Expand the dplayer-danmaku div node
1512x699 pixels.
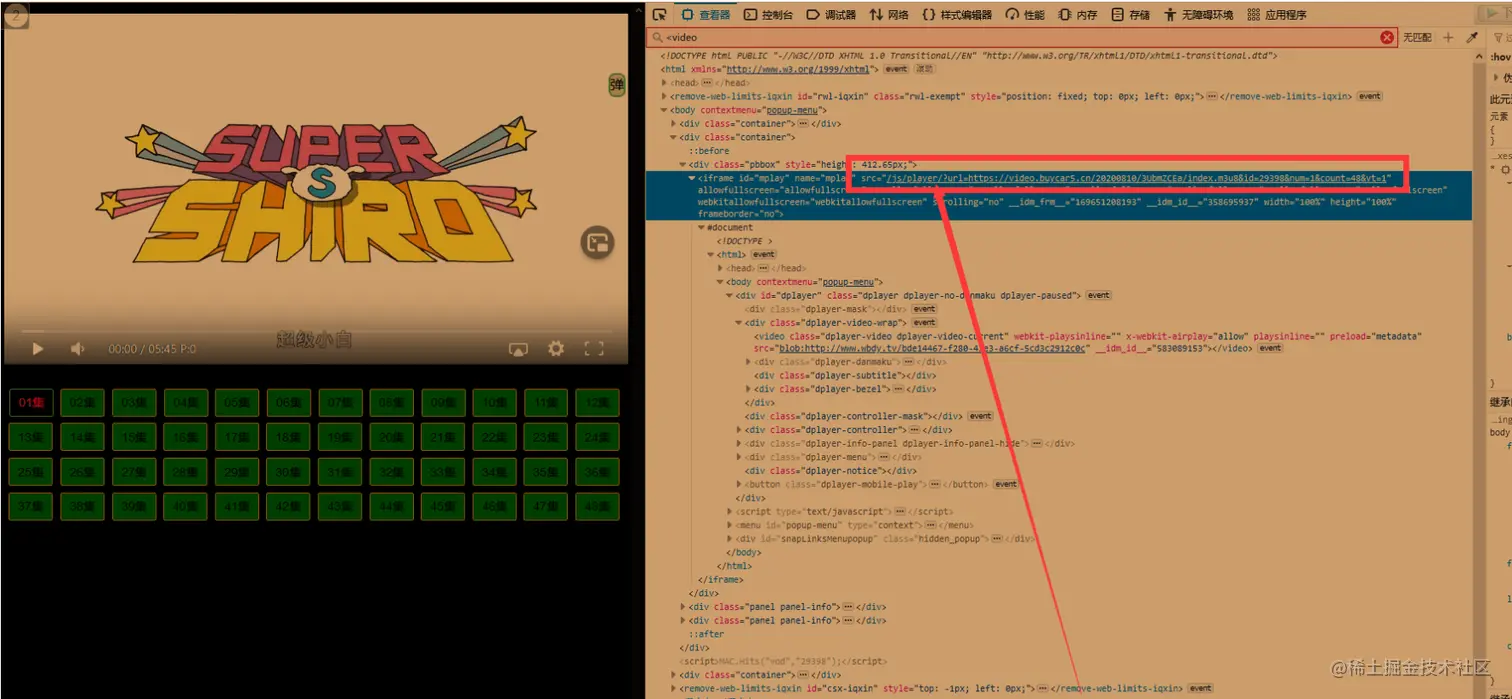pos(748,362)
